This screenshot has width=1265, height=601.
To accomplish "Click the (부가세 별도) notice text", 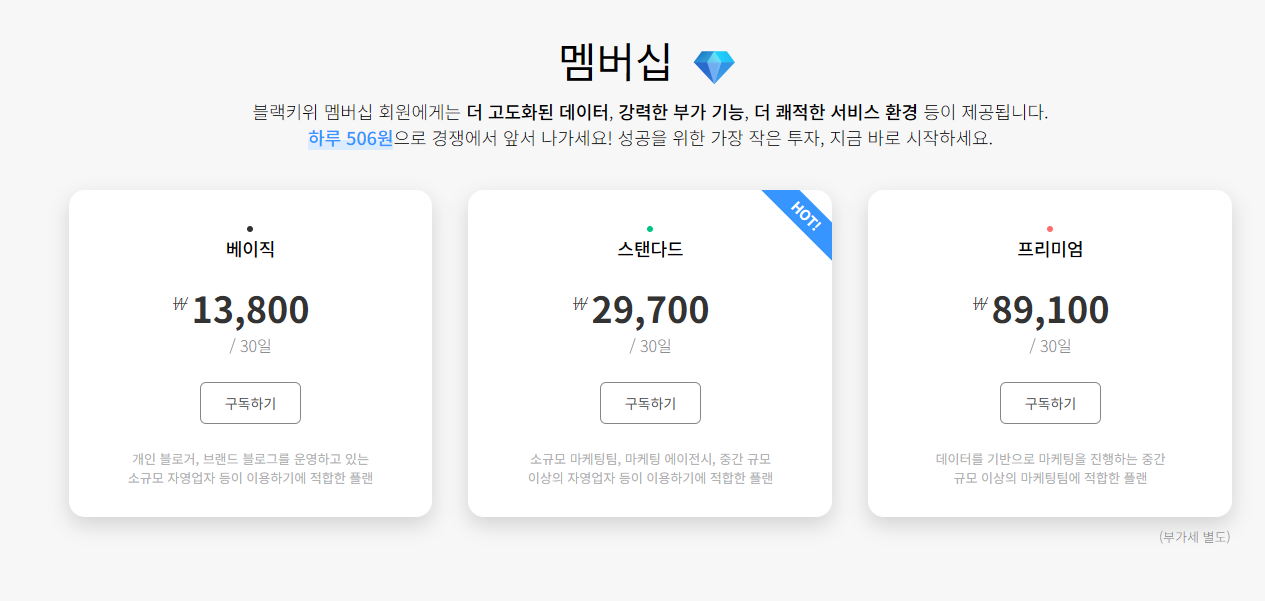I will (1193, 537).
